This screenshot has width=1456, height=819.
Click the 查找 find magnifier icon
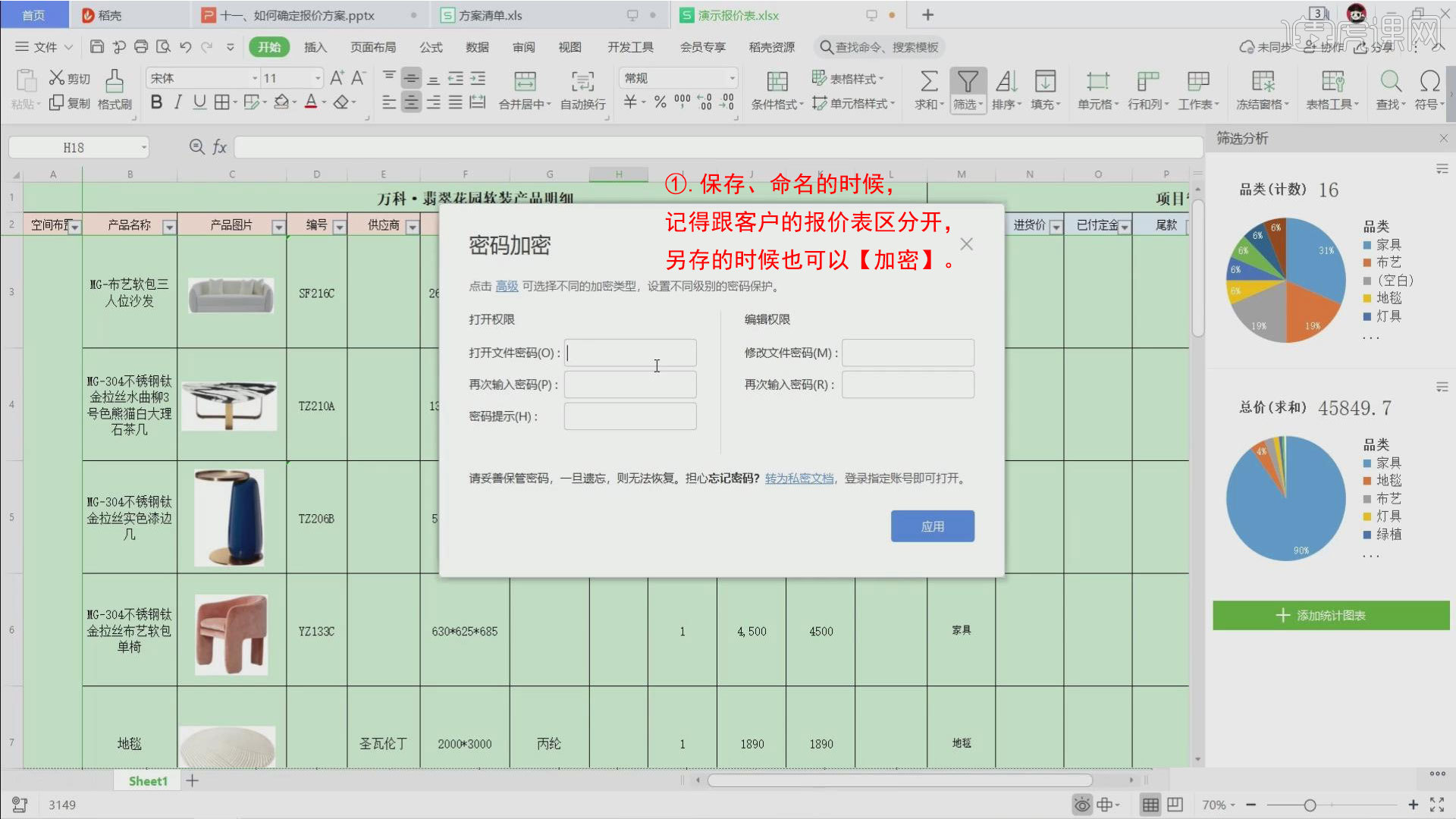point(1390,81)
